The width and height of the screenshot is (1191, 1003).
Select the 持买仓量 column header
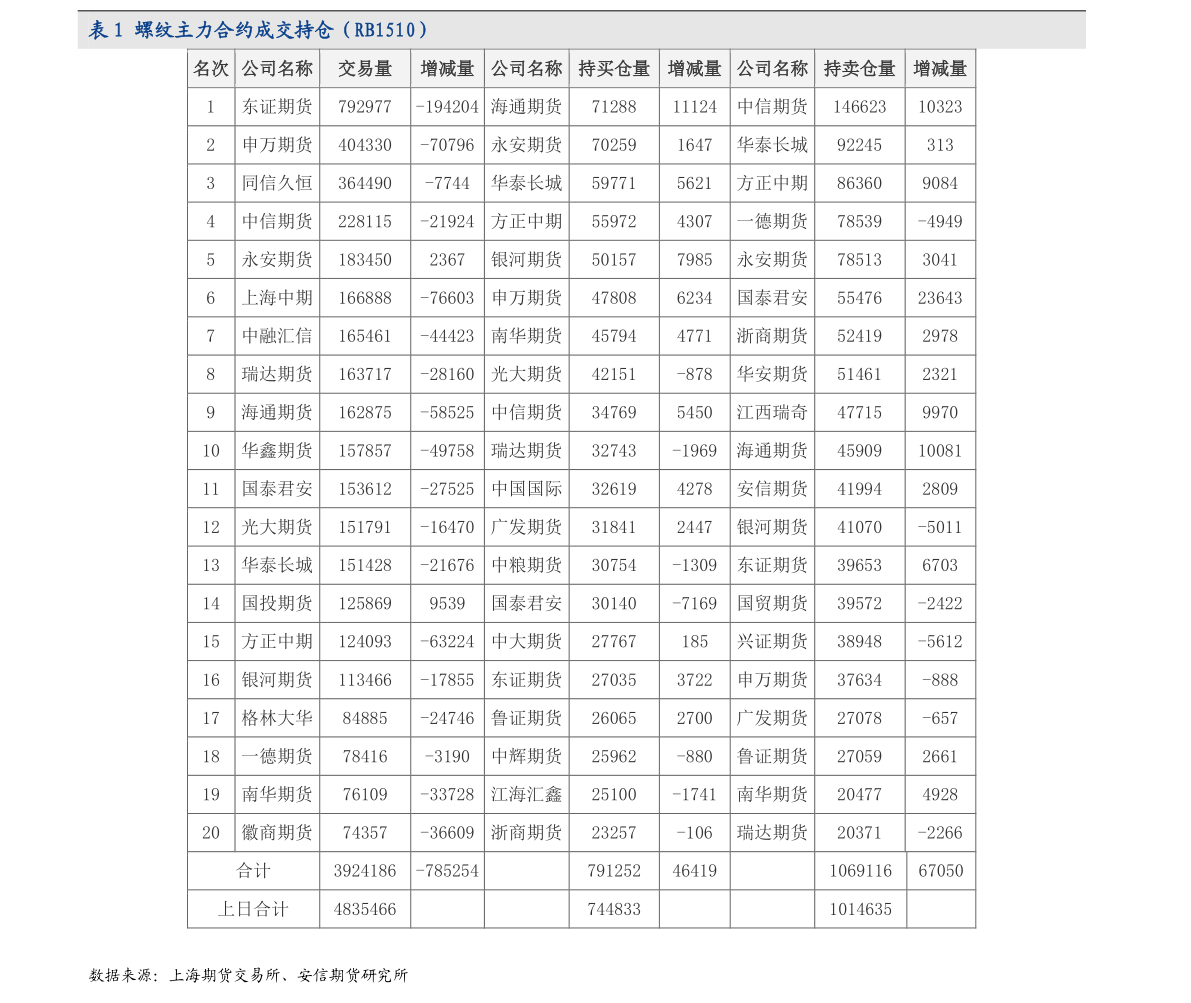[613, 68]
